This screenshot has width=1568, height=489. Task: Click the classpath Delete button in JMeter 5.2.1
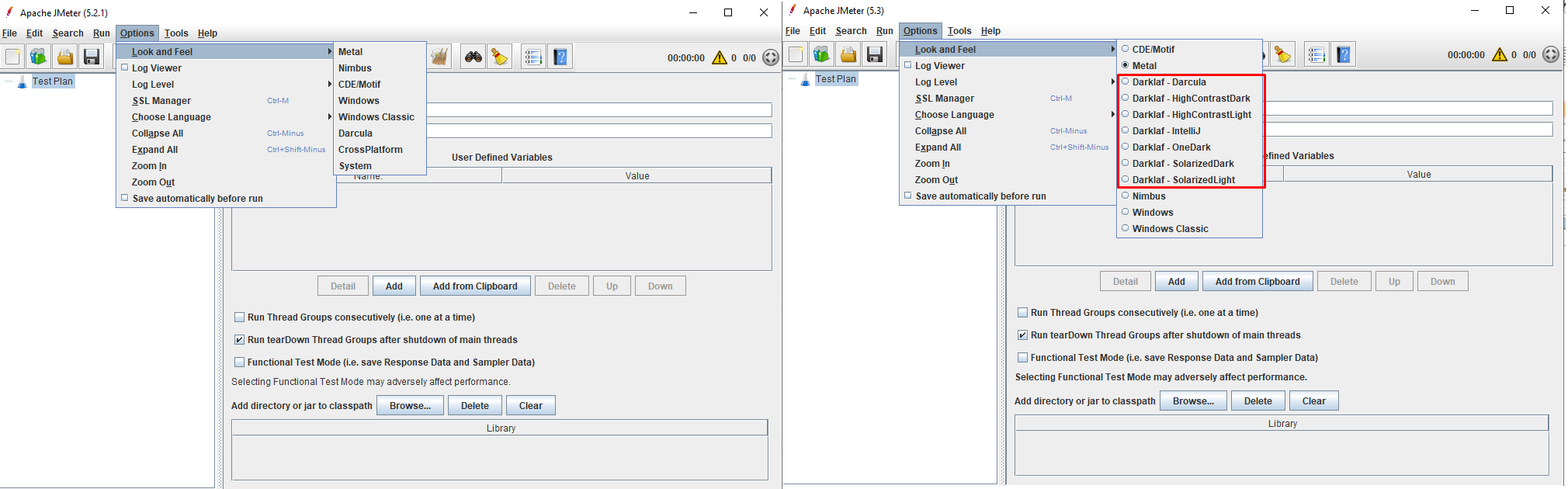(x=475, y=405)
